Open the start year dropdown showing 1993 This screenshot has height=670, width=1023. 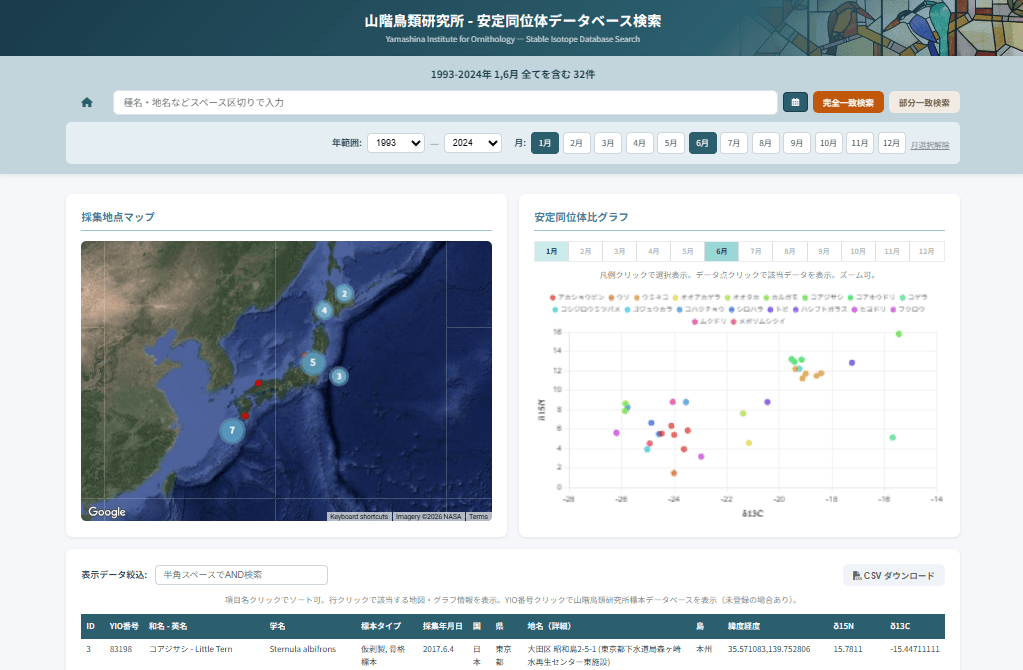396,143
